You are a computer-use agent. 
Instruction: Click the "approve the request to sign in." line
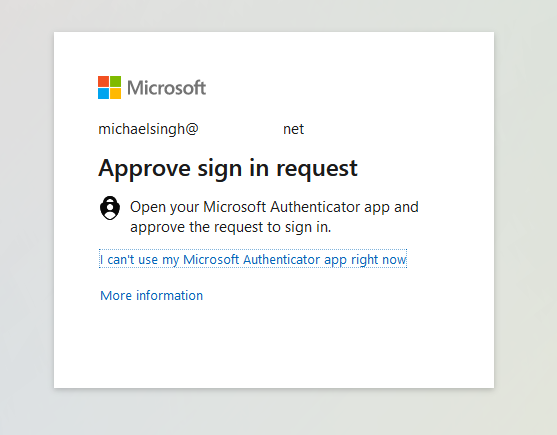click(x=231, y=227)
